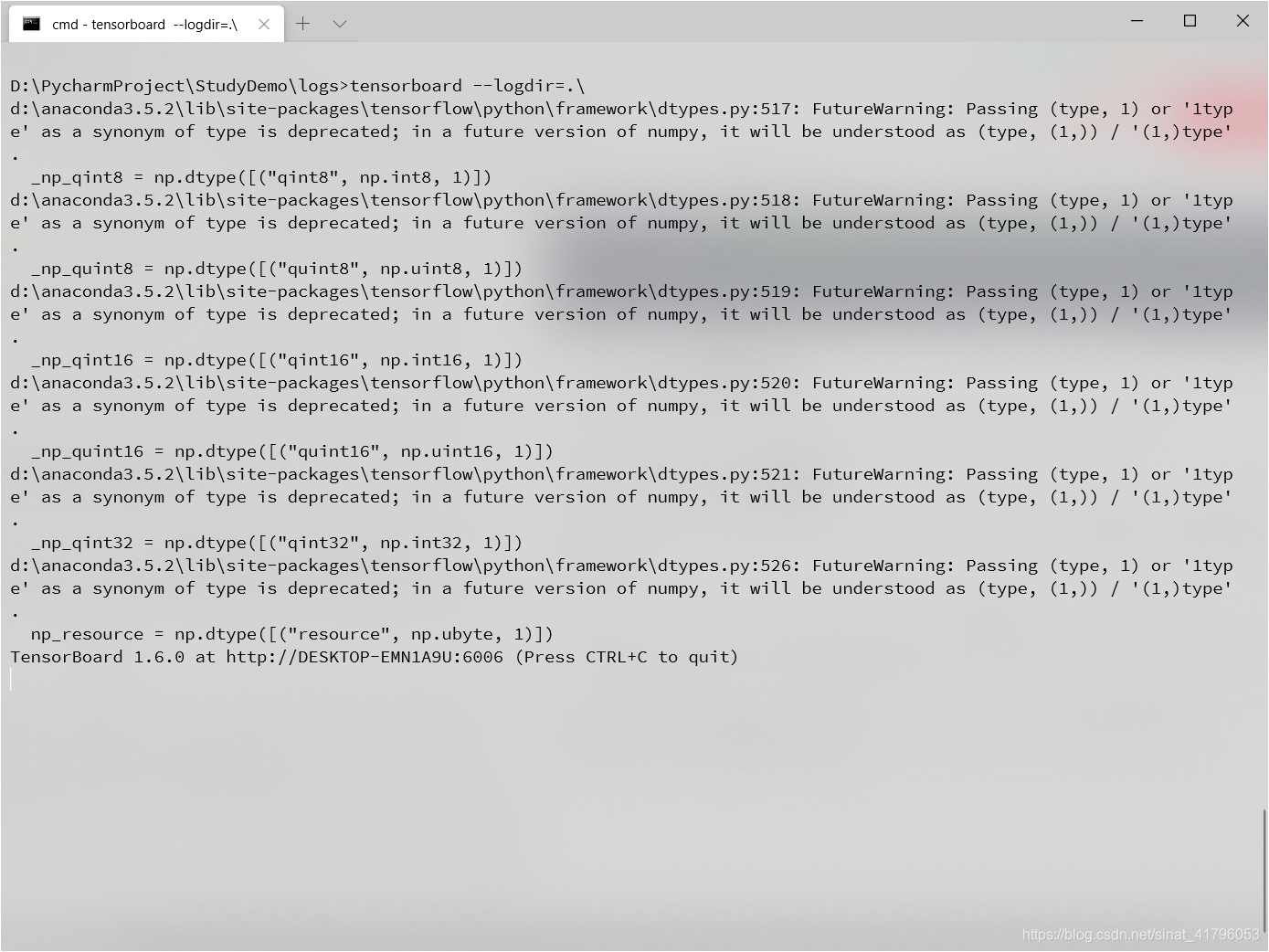Click the _np_quint16 dtype code line
The height and width of the screenshot is (952, 1269).
(292, 451)
